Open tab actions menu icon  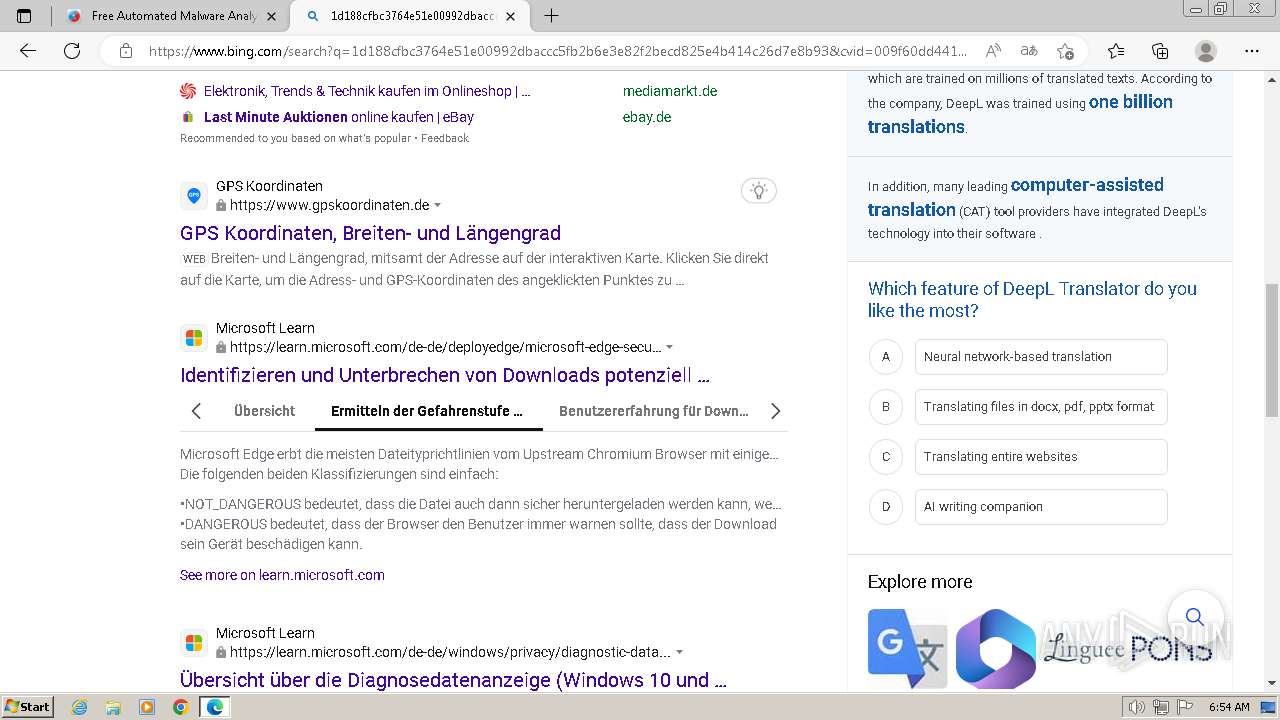point(24,16)
